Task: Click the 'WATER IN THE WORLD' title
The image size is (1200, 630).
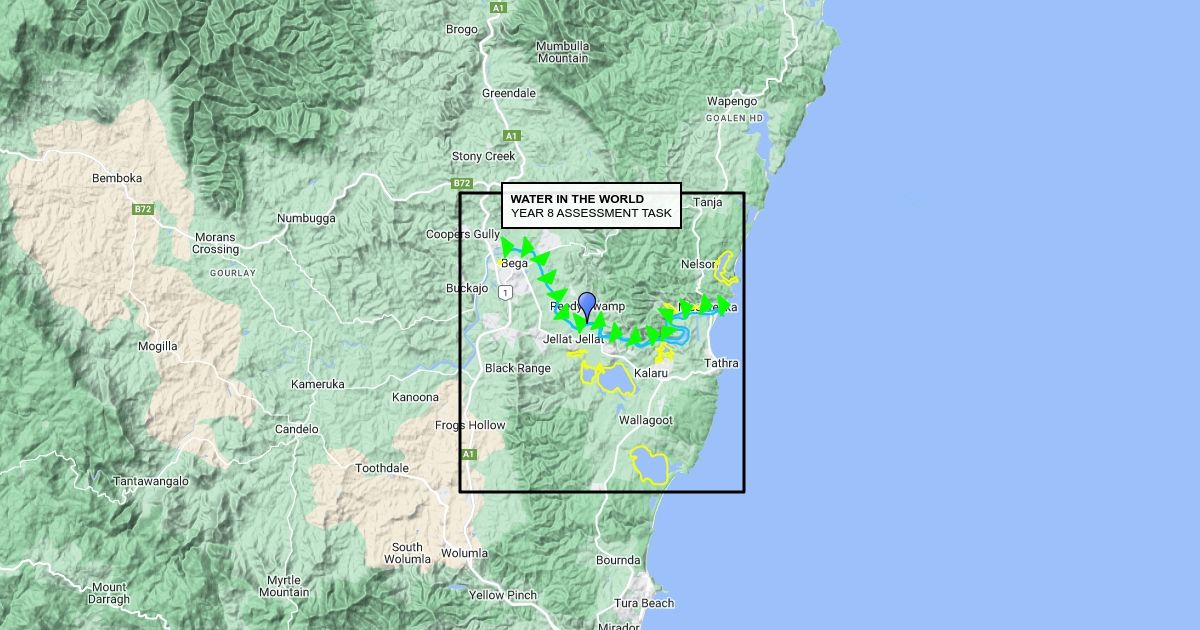Action: [577, 199]
